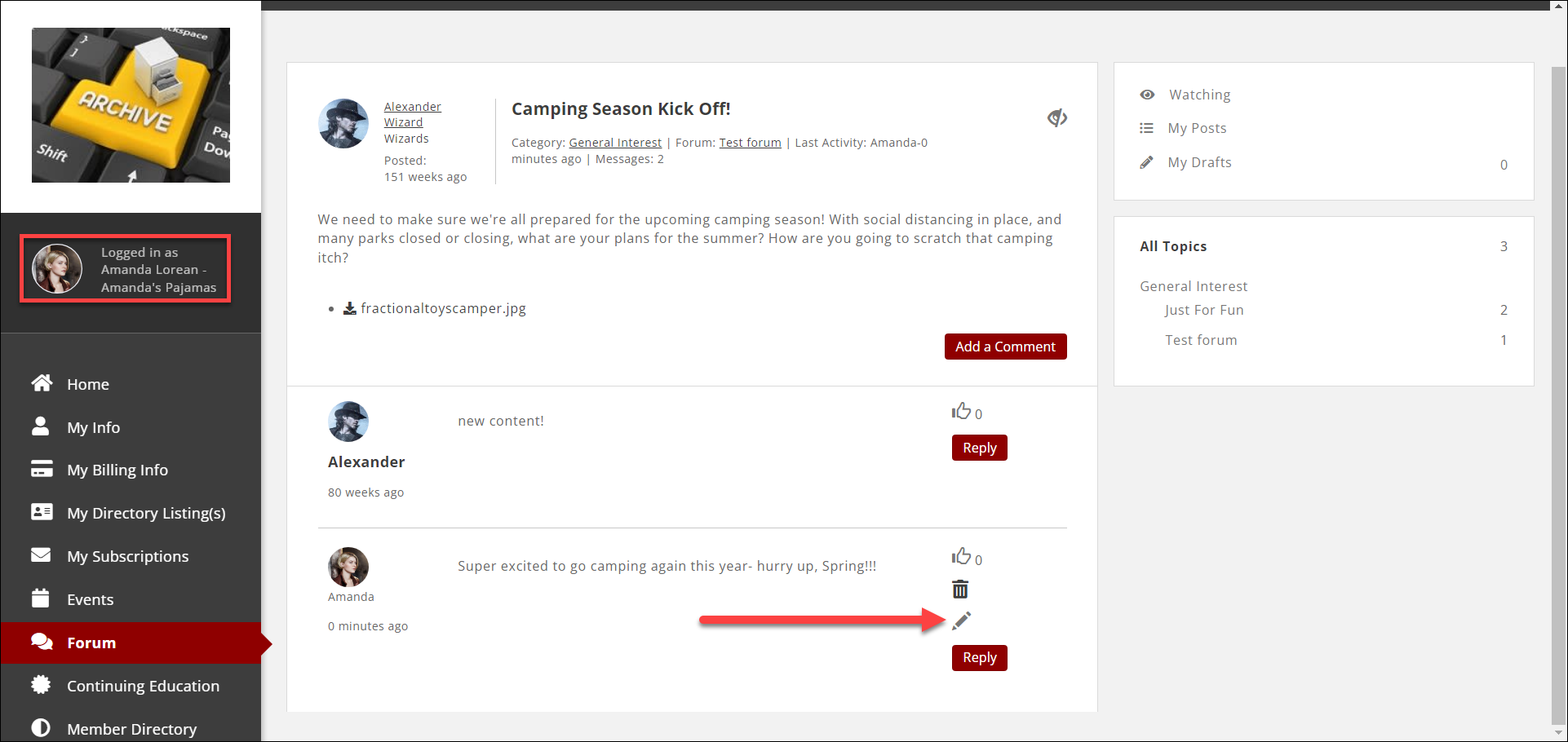Select Just For Fun forum topic

click(x=1203, y=310)
